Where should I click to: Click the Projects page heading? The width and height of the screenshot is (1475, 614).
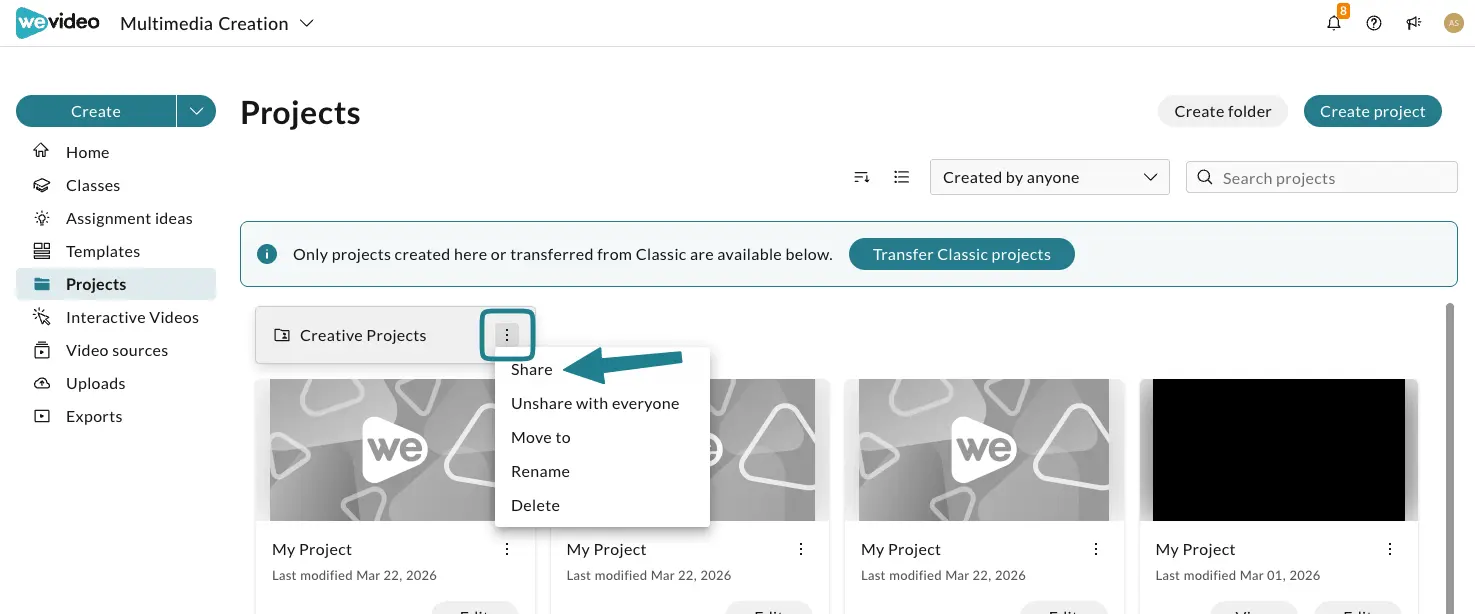click(x=300, y=113)
